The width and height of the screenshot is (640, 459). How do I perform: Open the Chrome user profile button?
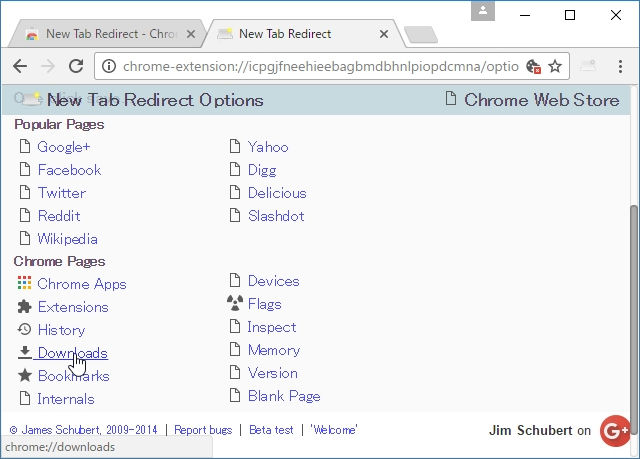(483, 11)
